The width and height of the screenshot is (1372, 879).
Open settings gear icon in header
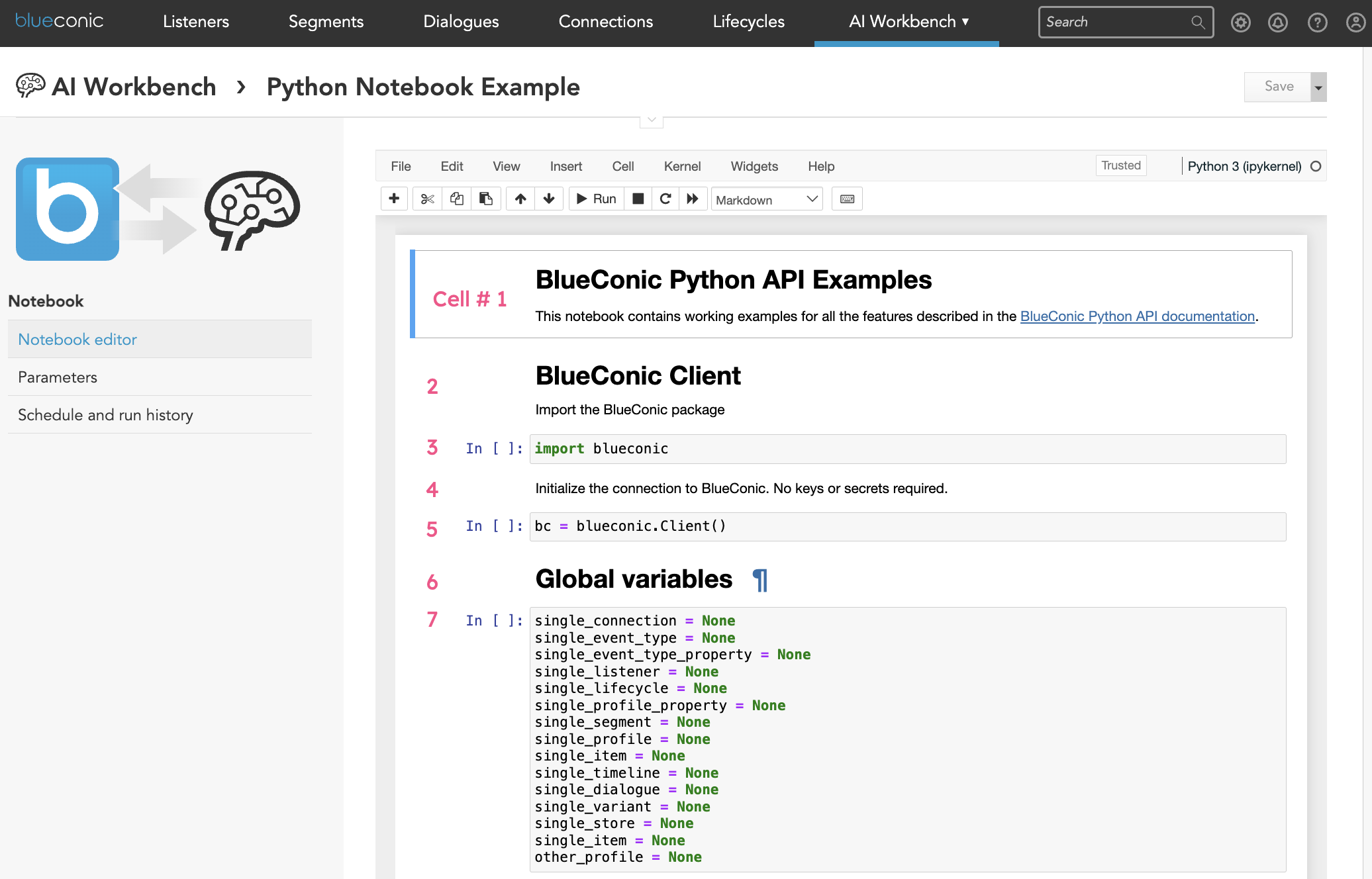click(x=1240, y=23)
